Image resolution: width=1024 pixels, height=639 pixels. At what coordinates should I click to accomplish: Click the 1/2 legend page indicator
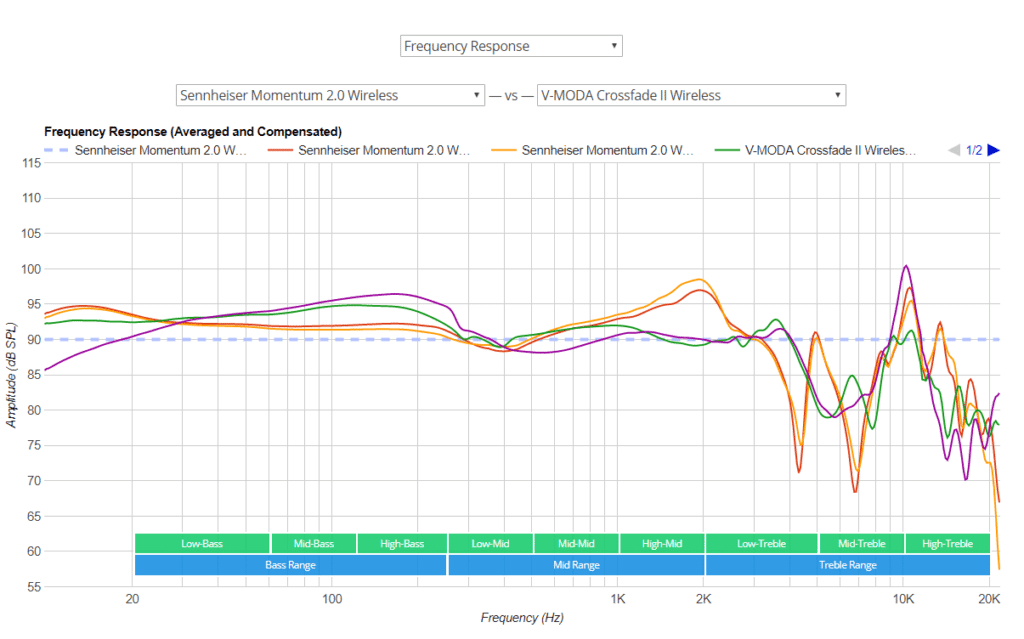974,150
